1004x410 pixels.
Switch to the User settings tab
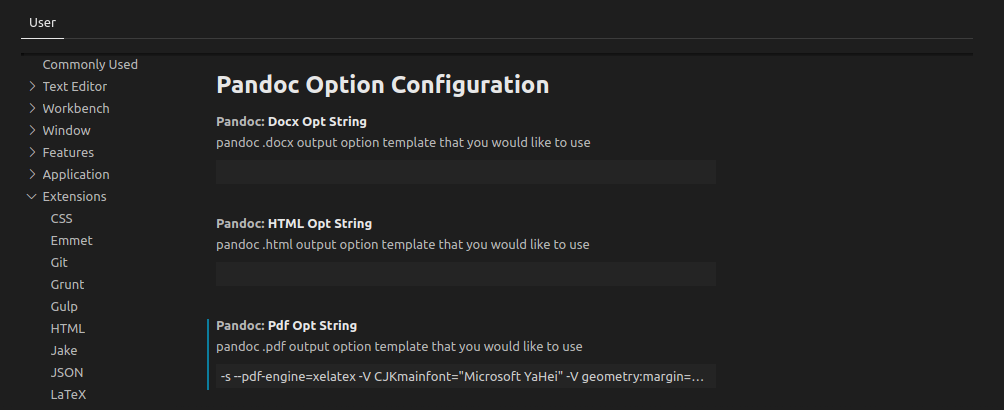[42, 21]
